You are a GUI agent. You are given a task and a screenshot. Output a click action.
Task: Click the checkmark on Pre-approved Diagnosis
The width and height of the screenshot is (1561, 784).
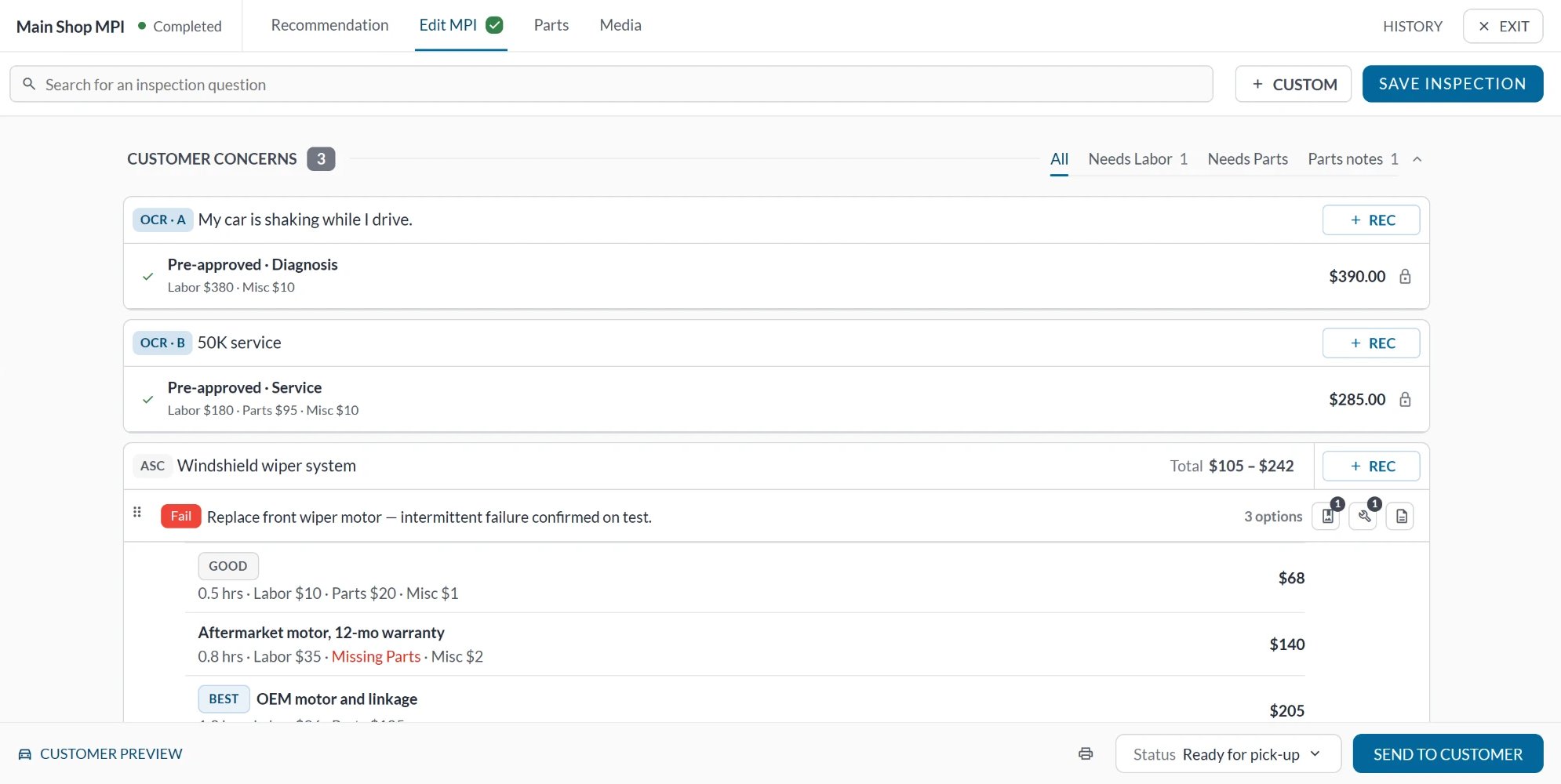point(147,276)
